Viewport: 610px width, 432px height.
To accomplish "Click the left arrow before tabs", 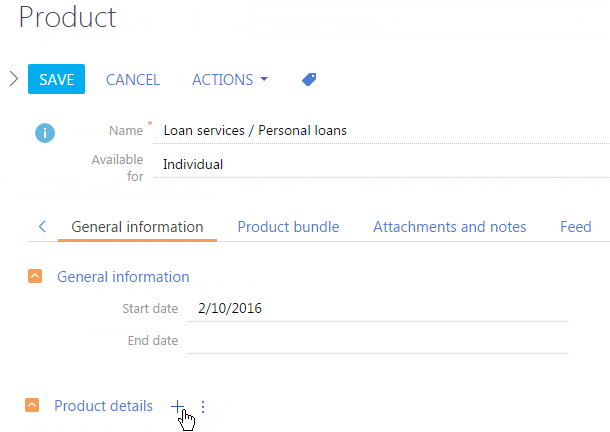I will (42, 227).
